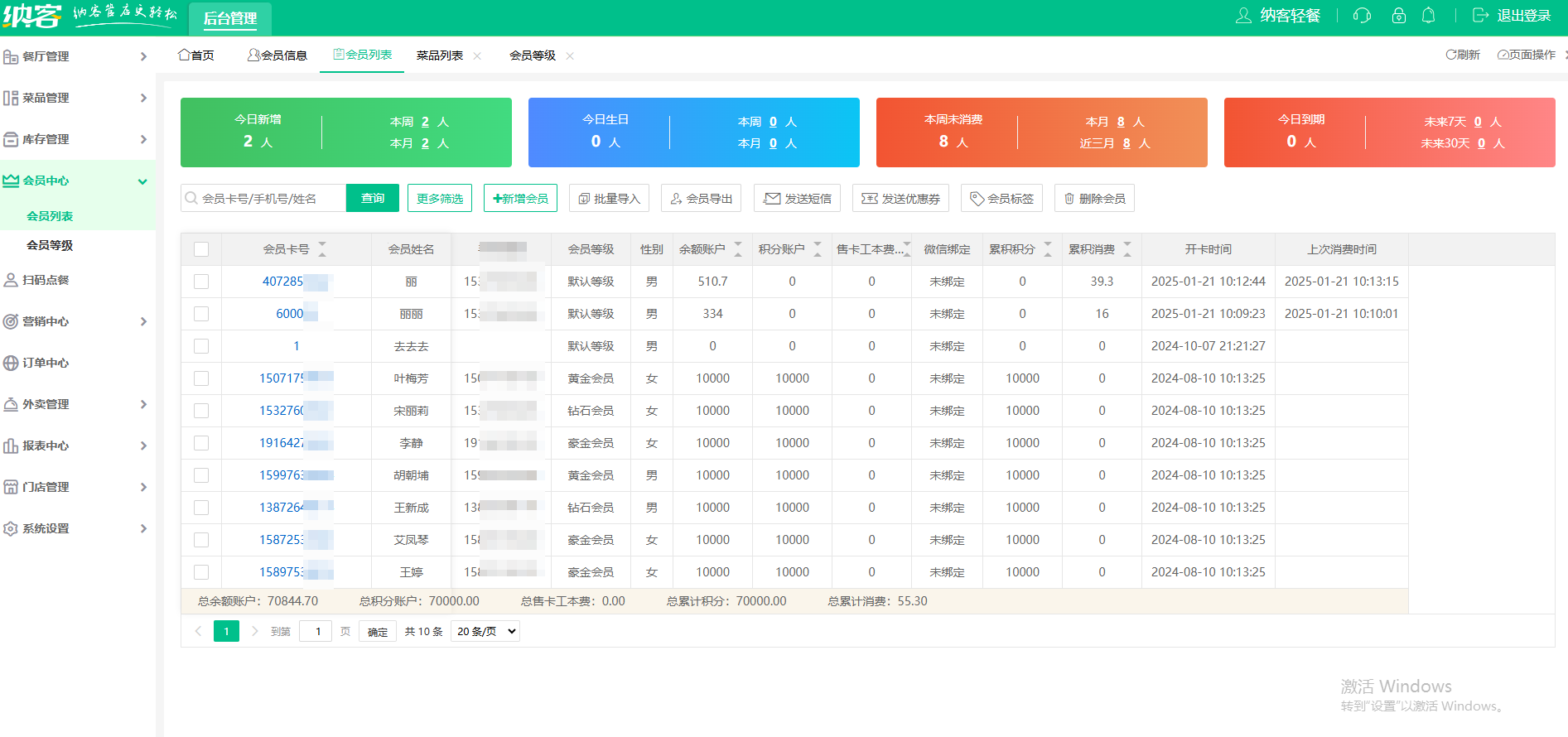Check the row checkbox for member 叶梅芳

201,378
